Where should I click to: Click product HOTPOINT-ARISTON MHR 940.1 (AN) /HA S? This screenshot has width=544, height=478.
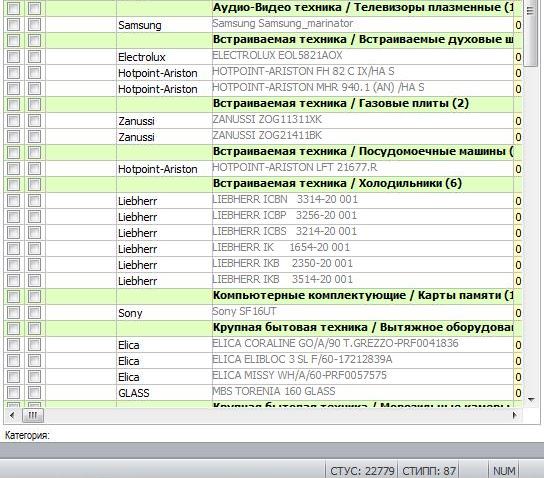tap(318, 87)
